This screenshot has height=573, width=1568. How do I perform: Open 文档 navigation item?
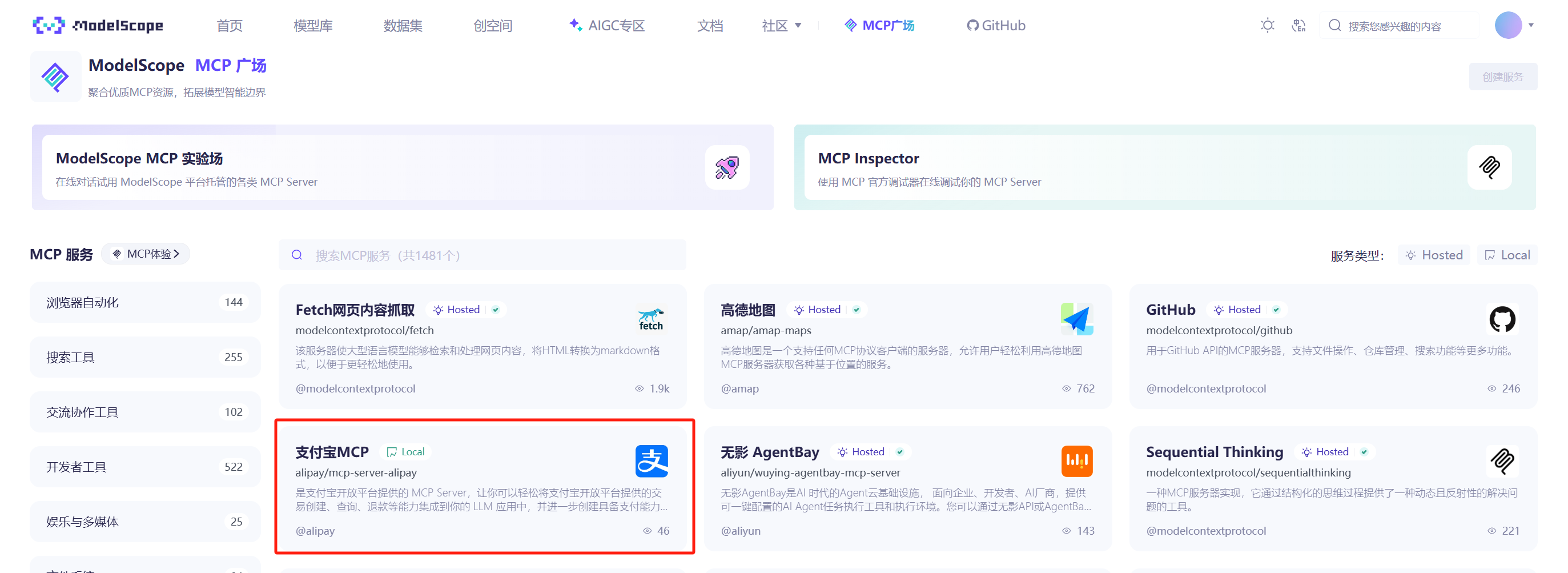(710, 26)
